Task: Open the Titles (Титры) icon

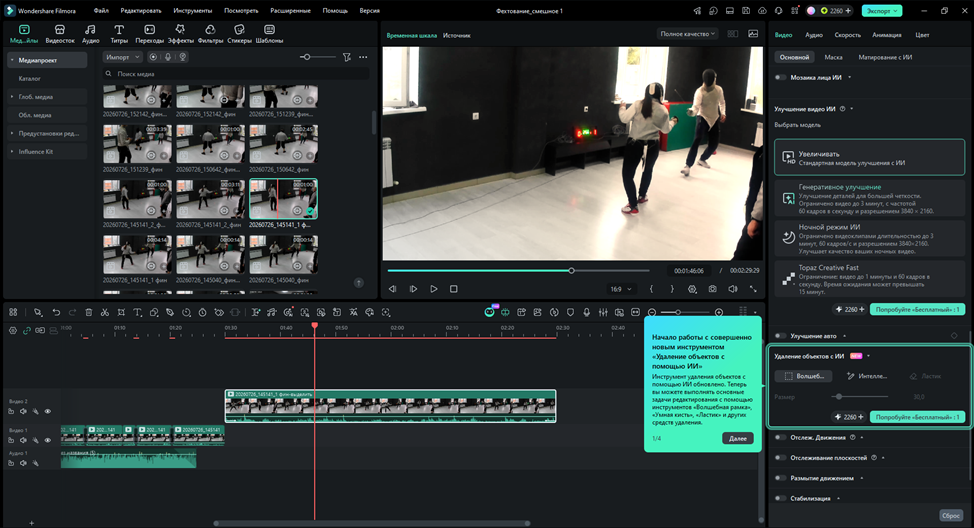Action: pos(119,34)
